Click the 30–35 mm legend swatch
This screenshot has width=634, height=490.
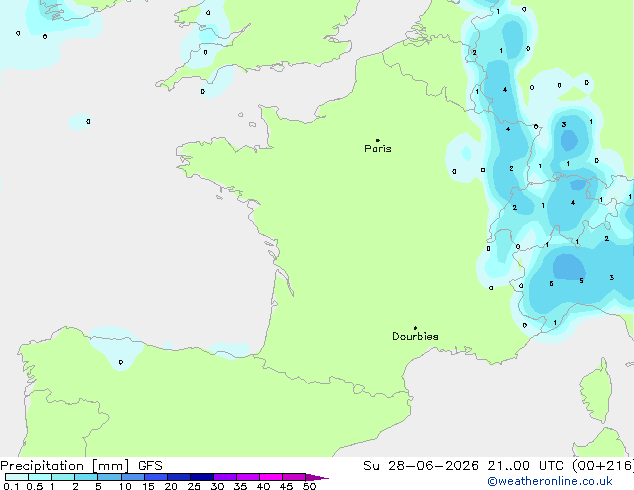(x=225, y=477)
